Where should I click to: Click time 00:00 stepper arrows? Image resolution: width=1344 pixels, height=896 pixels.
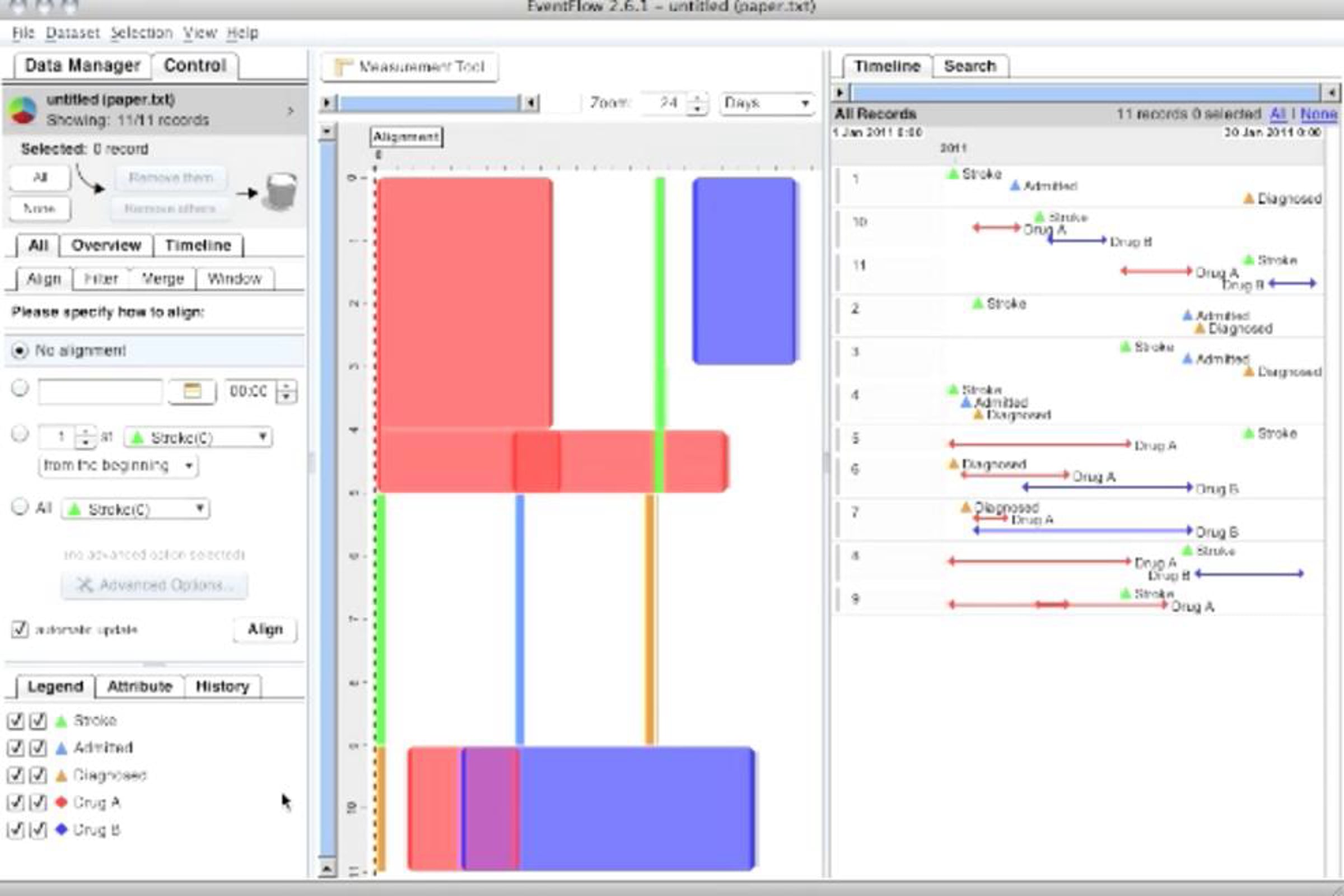click(x=287, y=392)
